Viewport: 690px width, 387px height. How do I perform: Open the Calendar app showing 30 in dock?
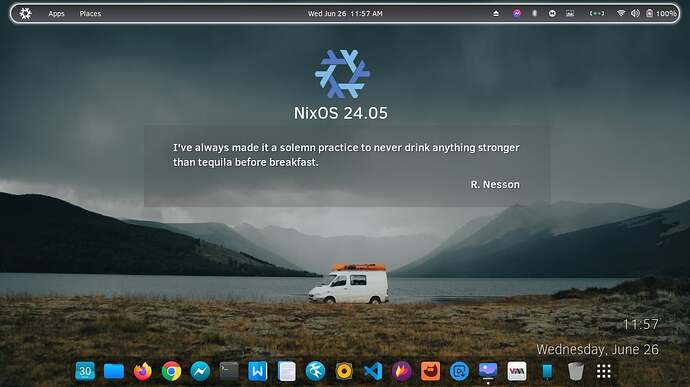[x=85, y=371]
